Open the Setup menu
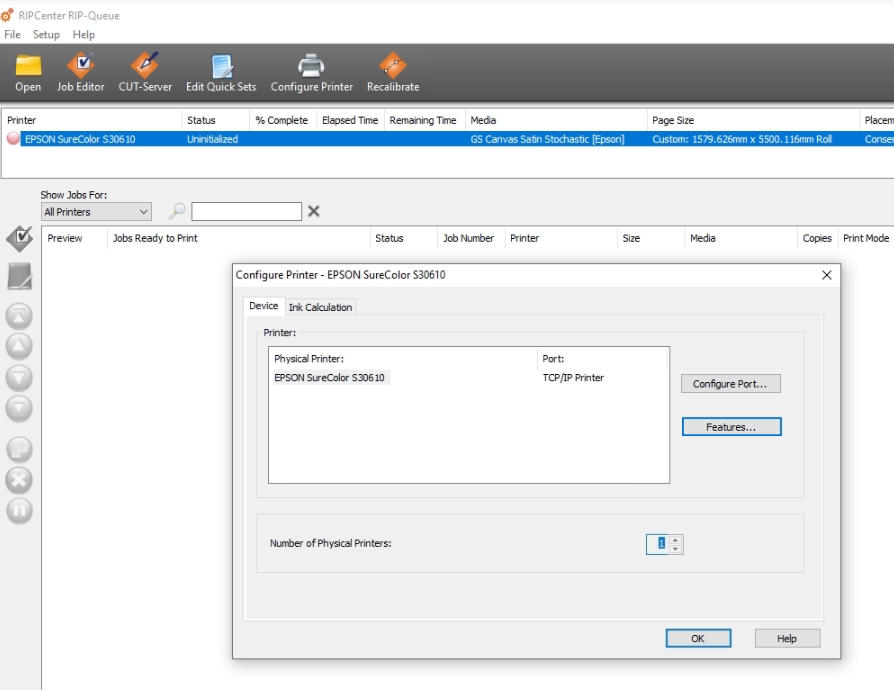 coord(46,34)
